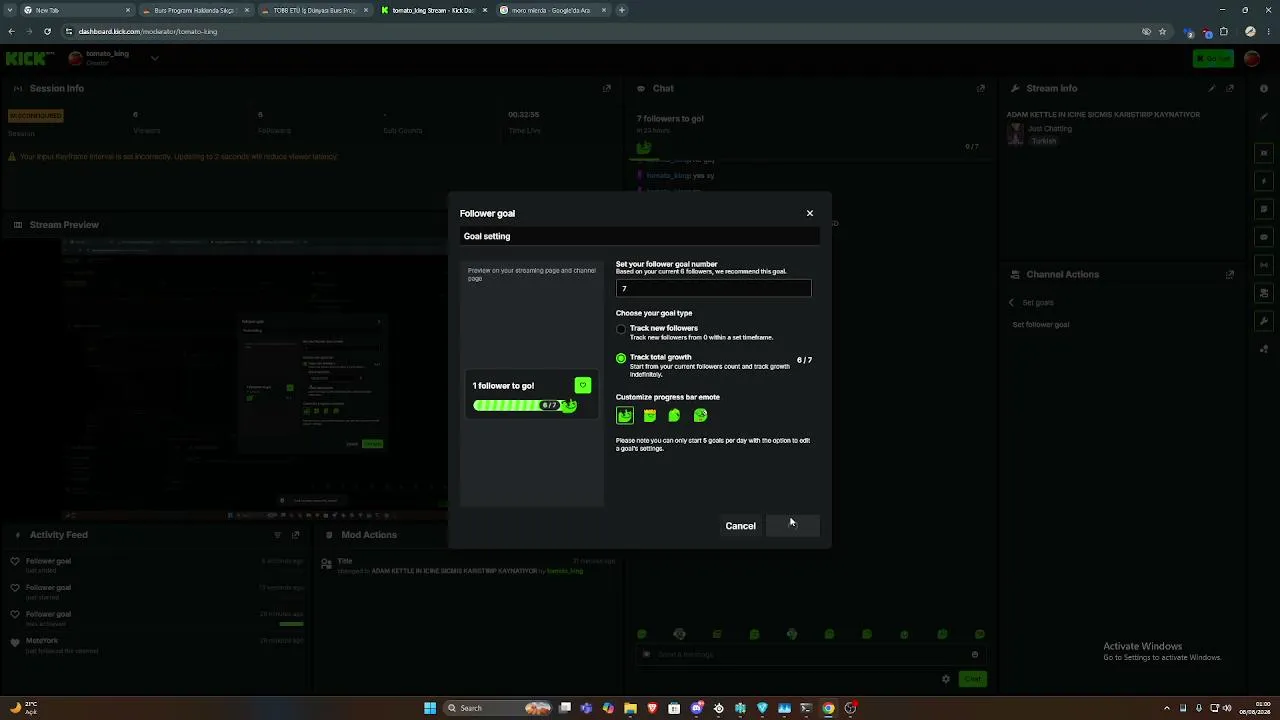
Task: Pop out the Stream Info panel
Action: point(1230,88)
